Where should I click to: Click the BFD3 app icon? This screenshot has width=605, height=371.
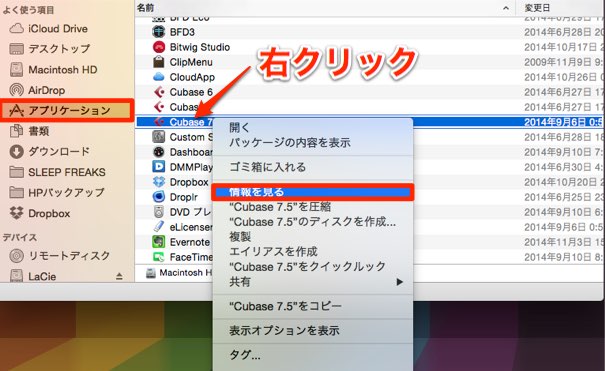(159, 32)
